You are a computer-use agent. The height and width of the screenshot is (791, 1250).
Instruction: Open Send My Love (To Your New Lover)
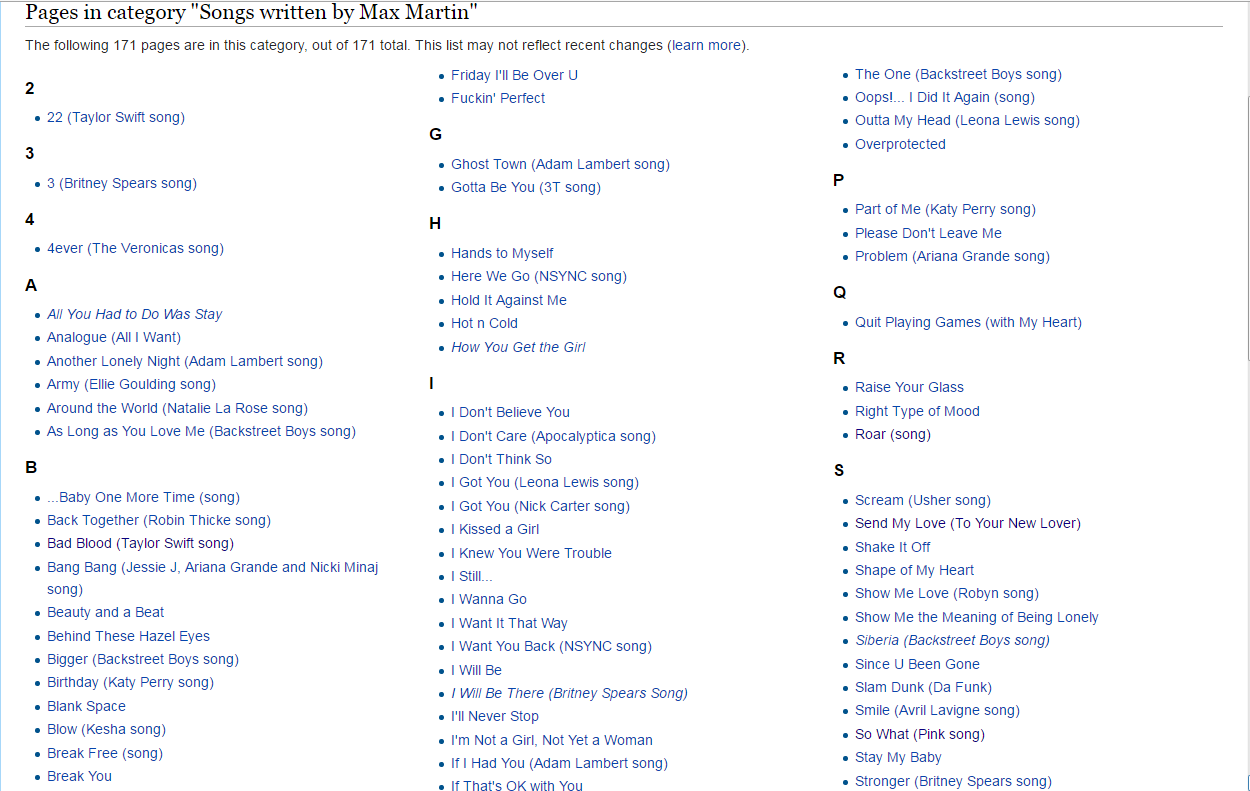[968, 523]
